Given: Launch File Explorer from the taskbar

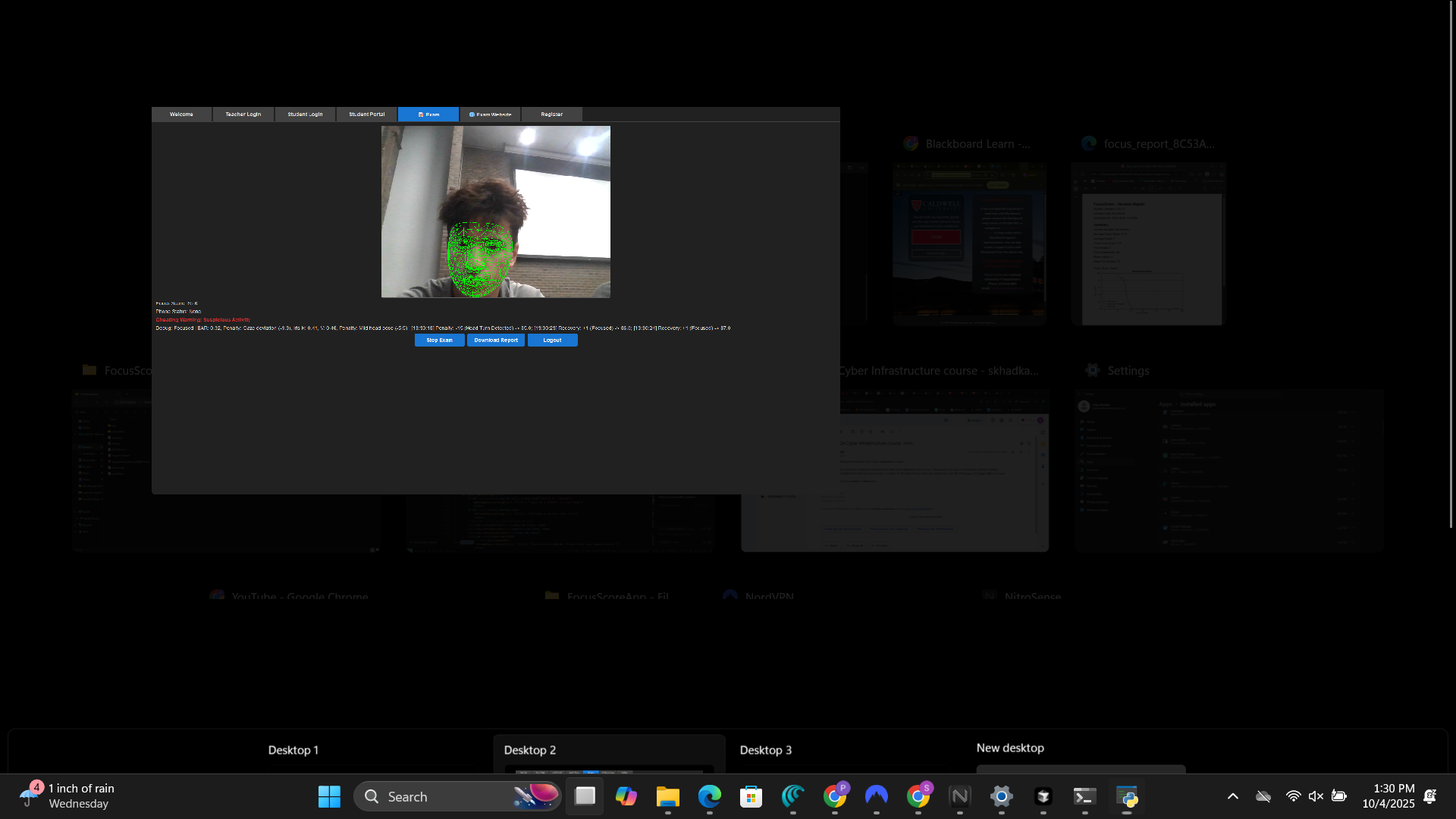Looking at the screenshot, I should [668, 796].
